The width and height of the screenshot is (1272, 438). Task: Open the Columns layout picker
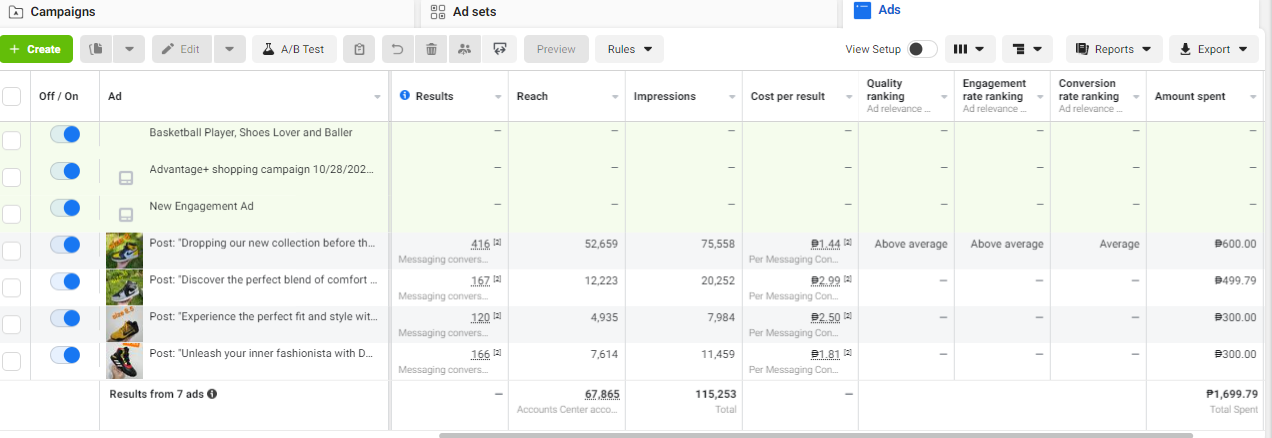point(970,49)
